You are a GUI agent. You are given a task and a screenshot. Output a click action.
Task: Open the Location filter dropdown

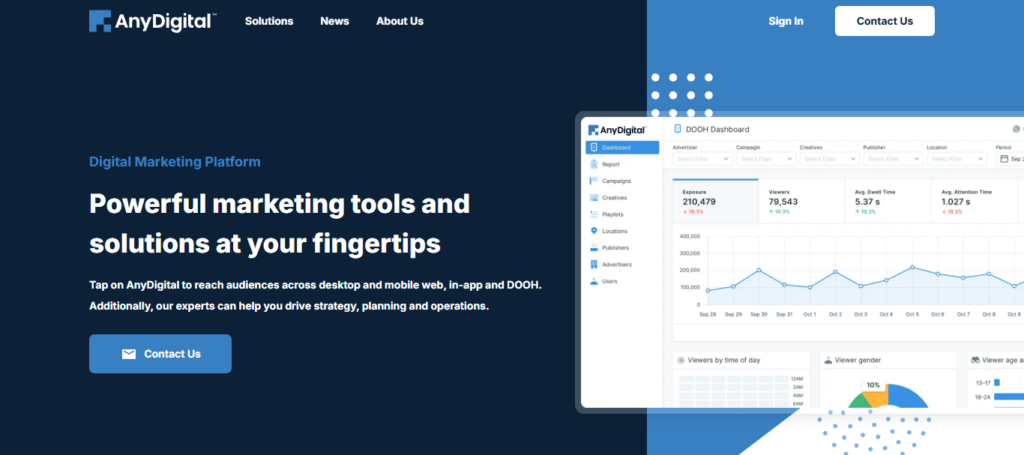tap(957, 159)
